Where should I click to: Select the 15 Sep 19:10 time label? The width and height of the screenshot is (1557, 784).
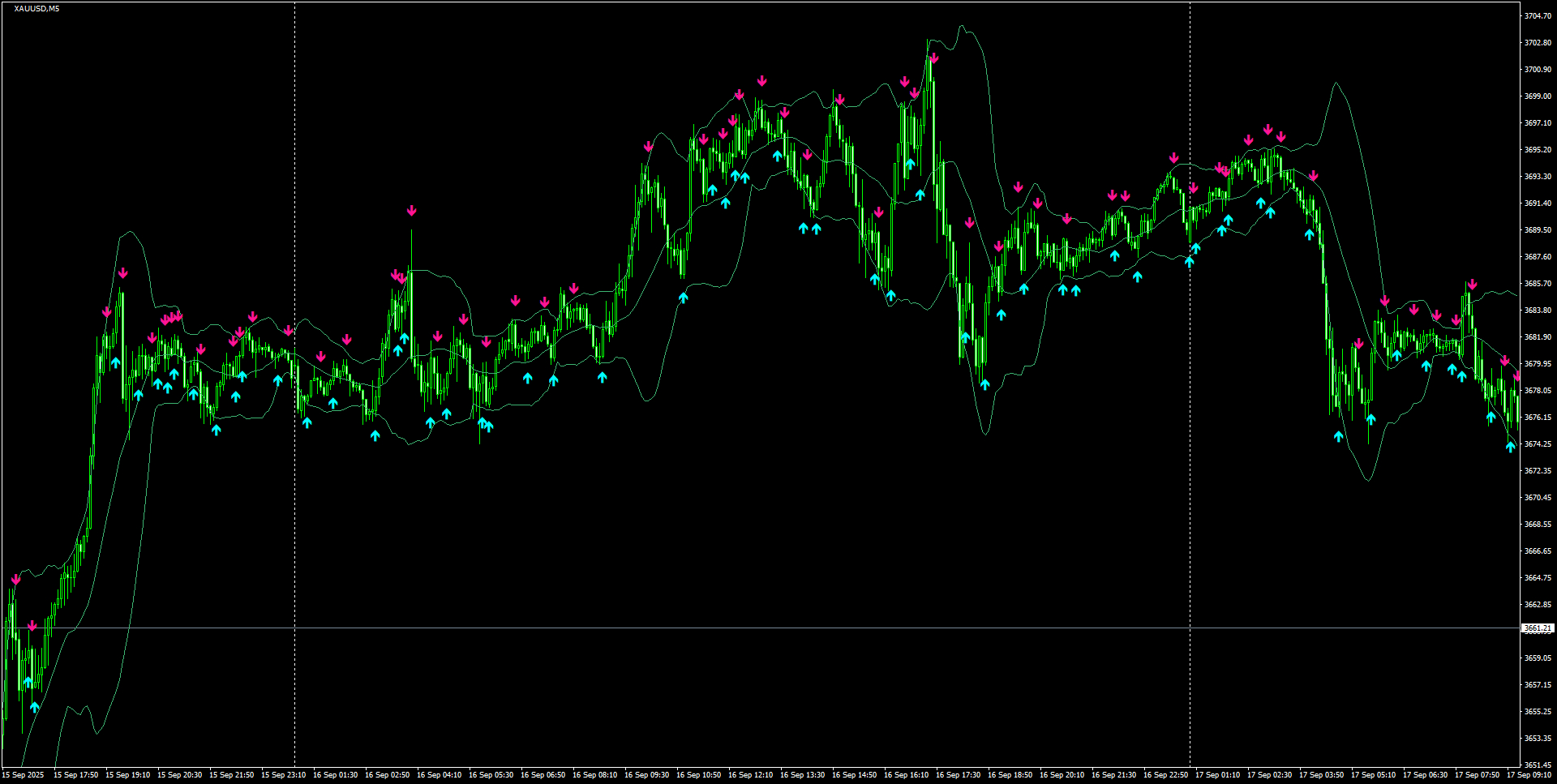pos(127,775)
